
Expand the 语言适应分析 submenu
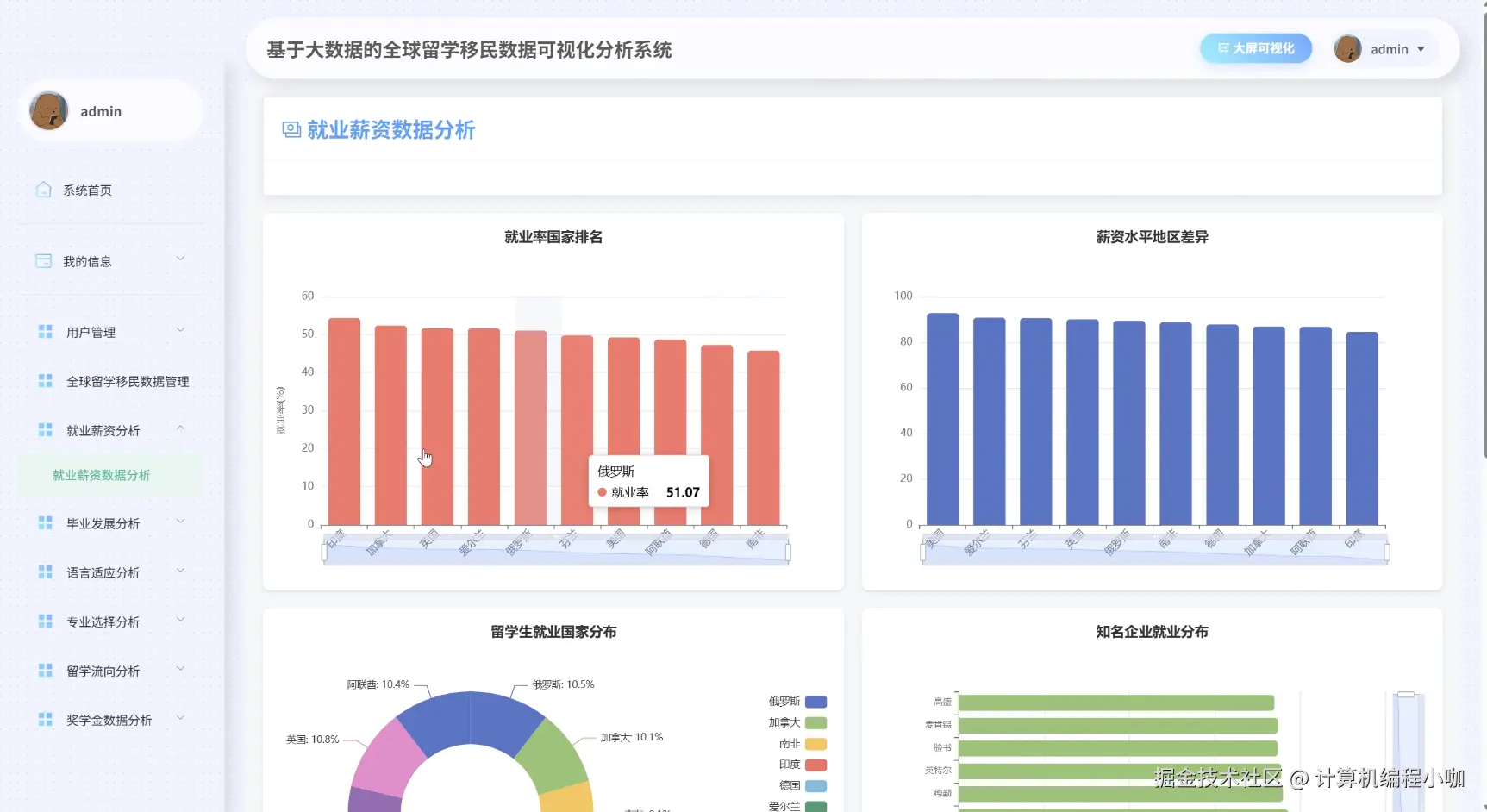pos(103,572)
